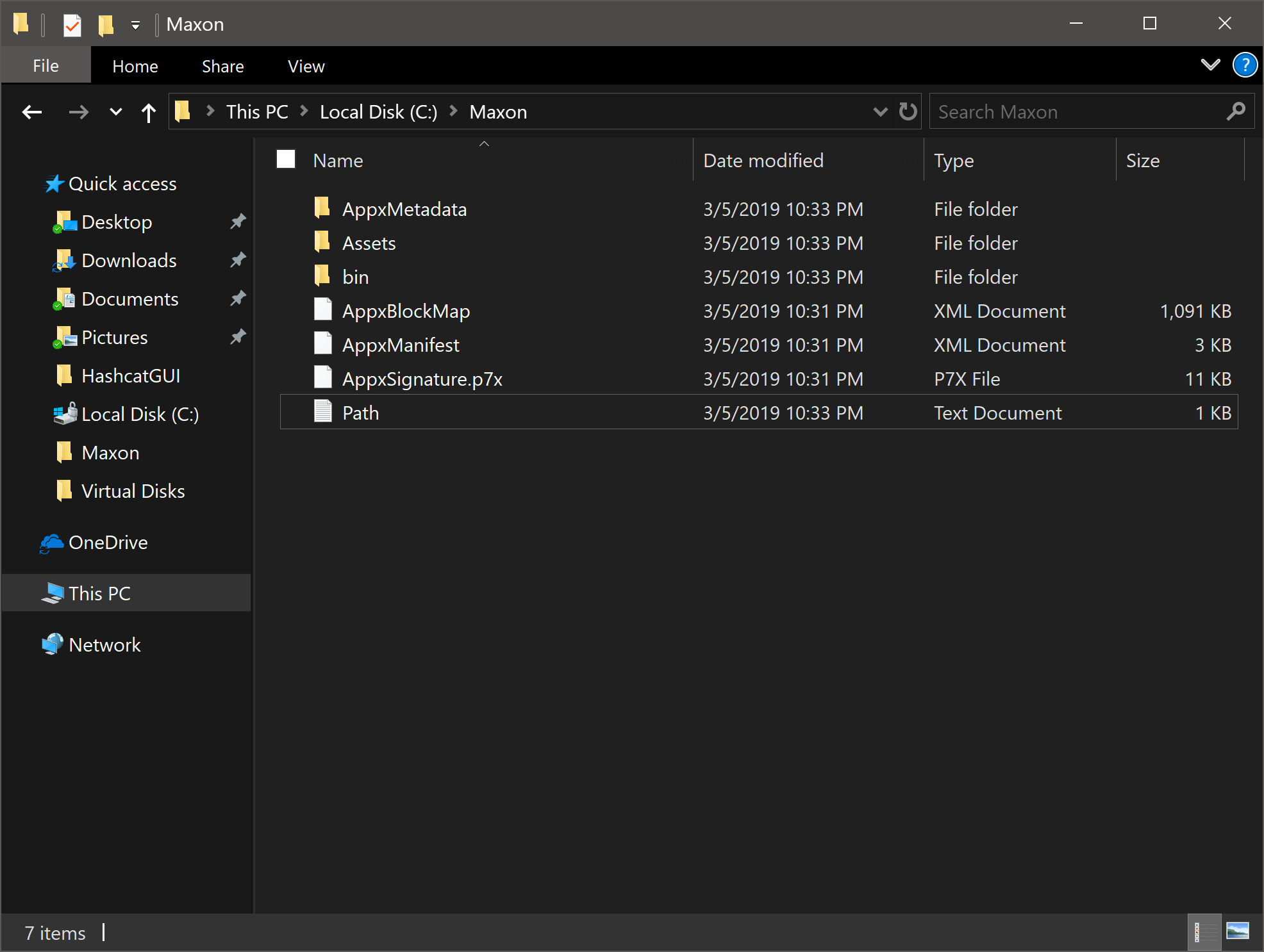Screen dimensions: 1264x952
Task: Toggle the select all items checkbox
Action: point(286,159)
